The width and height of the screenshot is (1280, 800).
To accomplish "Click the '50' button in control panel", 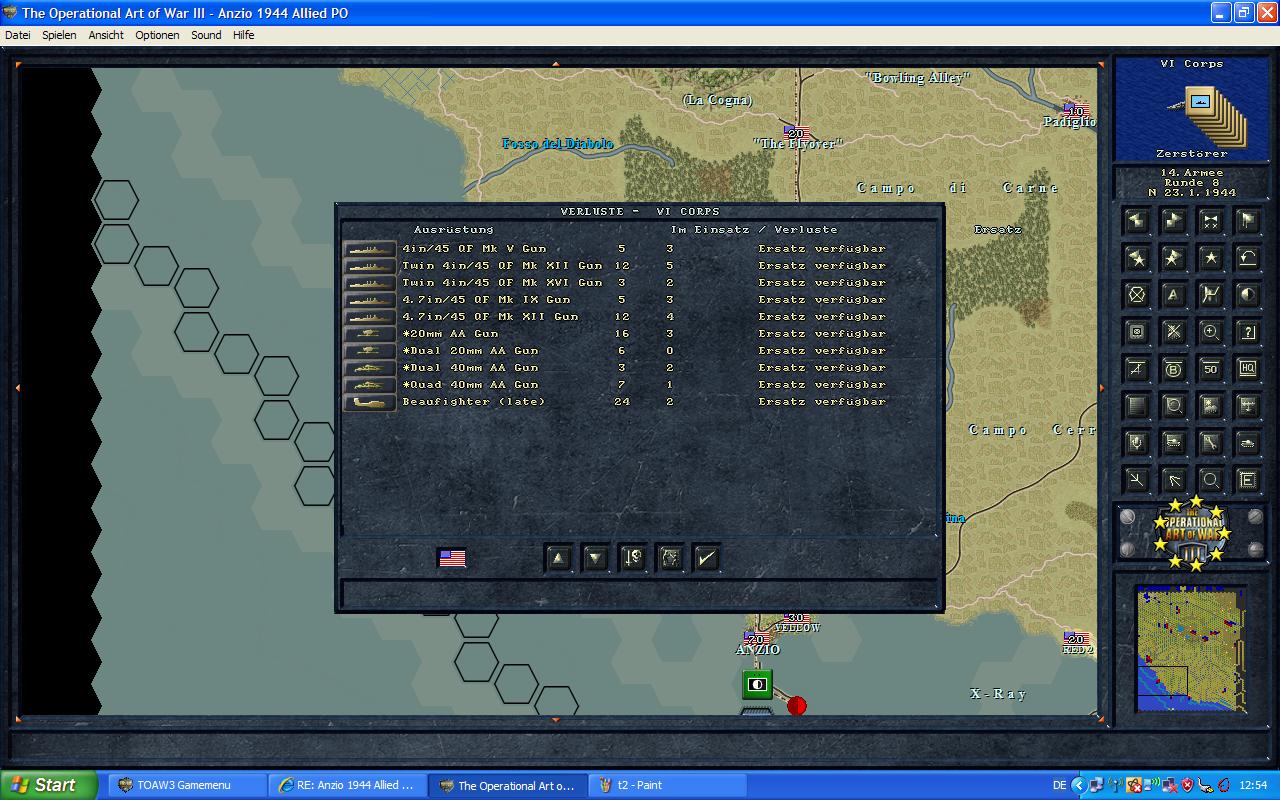I will (x=1211, y=369).
